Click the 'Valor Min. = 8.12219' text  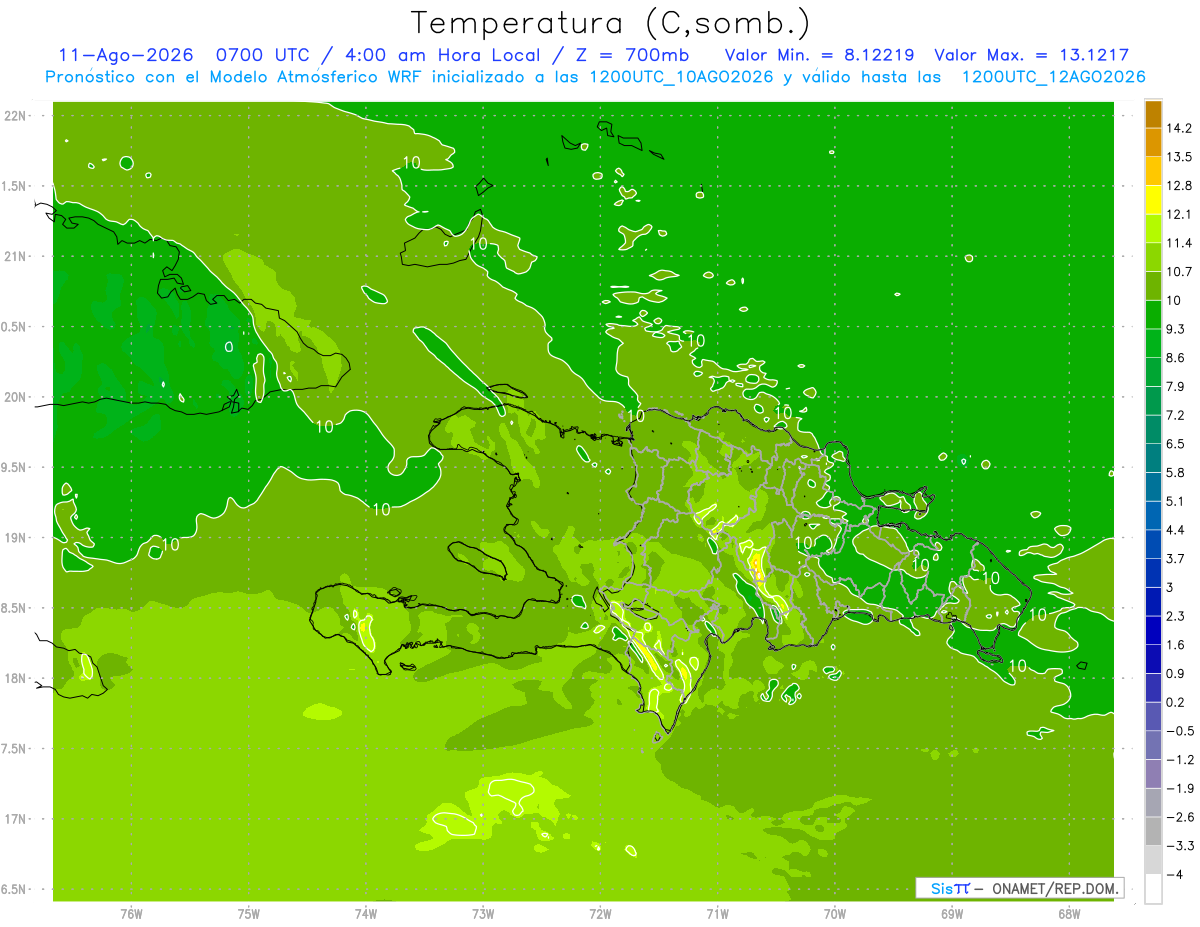click(820, 55)
